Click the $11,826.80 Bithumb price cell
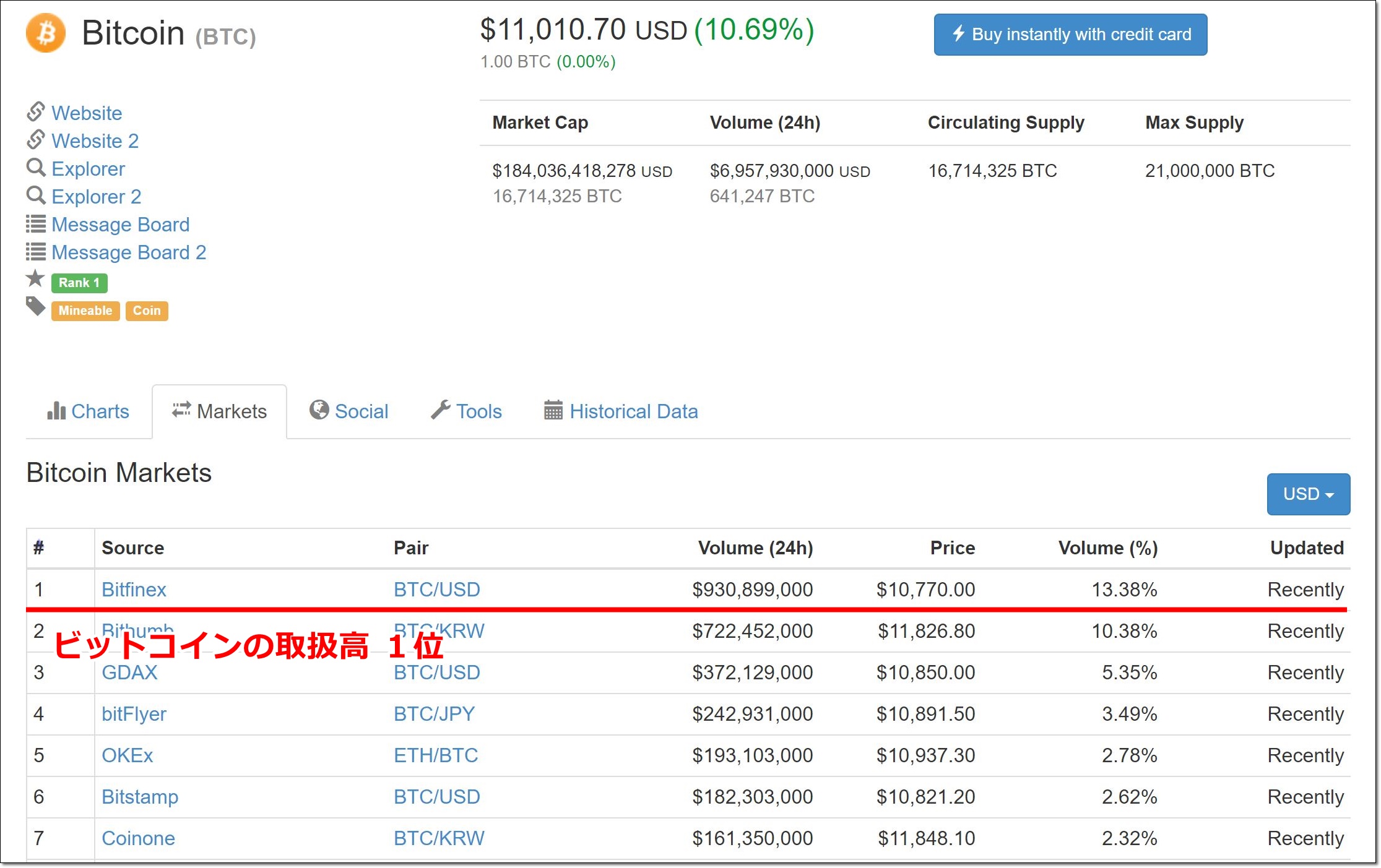 (926, 631)
